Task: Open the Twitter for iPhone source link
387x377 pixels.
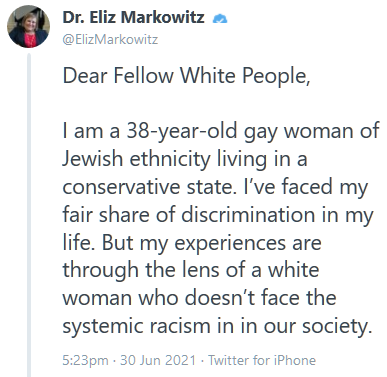Action: click(262, 360)
